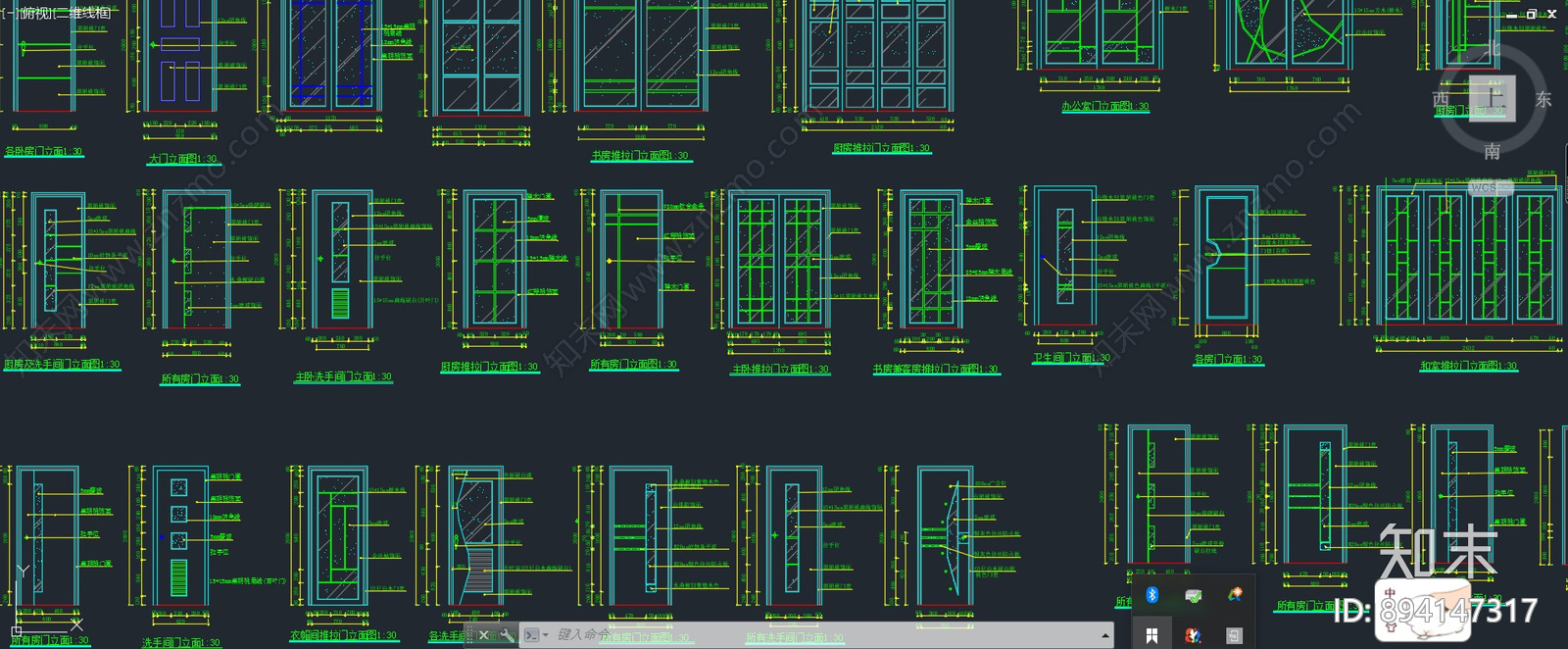
Task: Click 北 on the ViewCube compass
Action: pos(1491,48)
